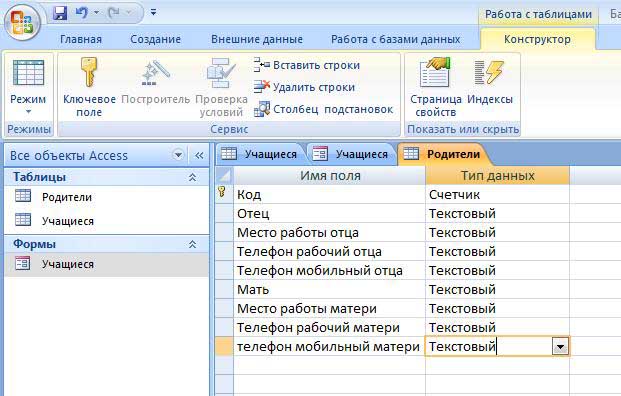
Task: Click the Телефон рабочий матери field cell
Action: pos(330,327)
